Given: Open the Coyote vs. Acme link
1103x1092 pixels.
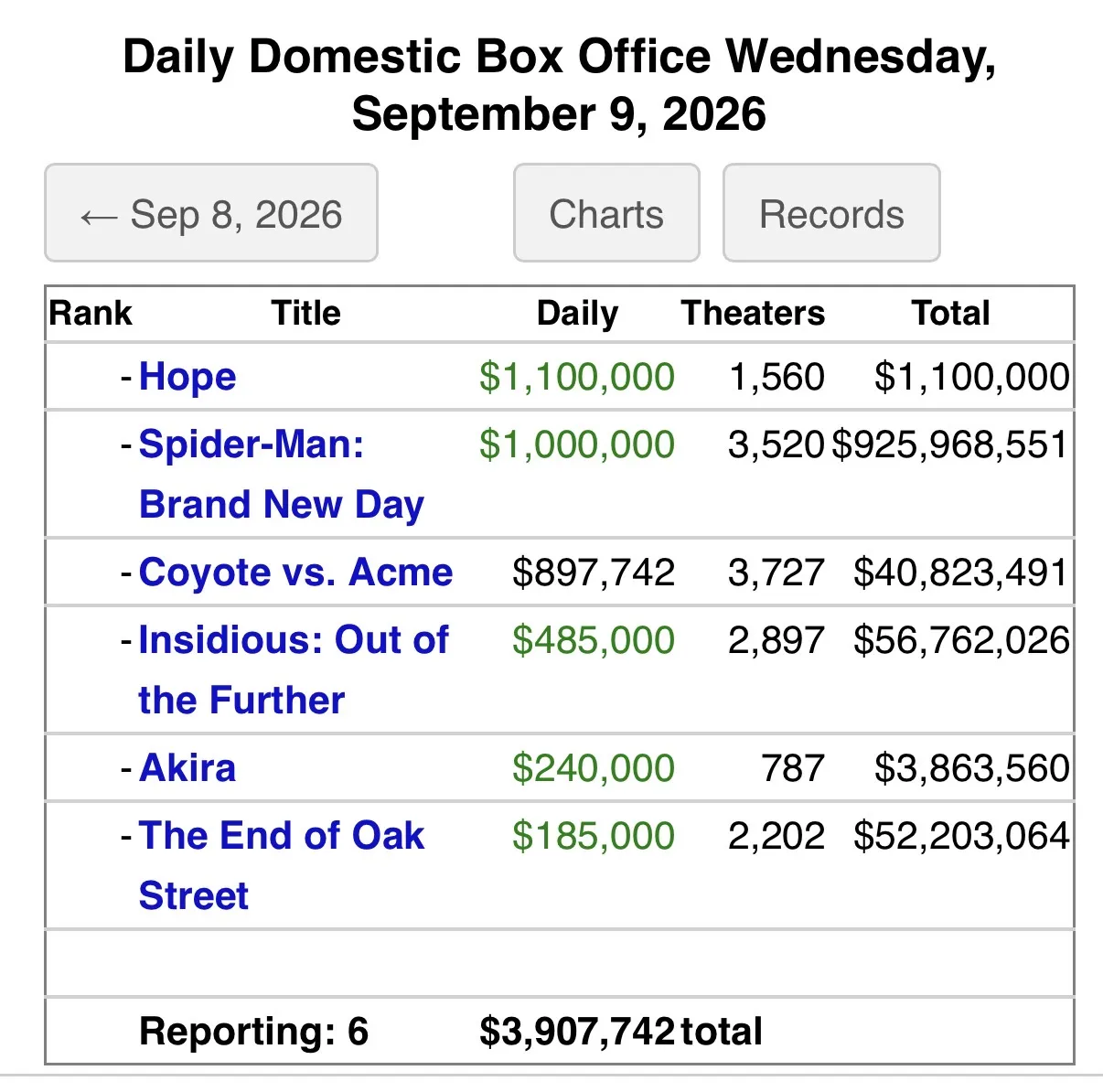Looking at the screenshot, I should pyautogui.click(x=295, y=572).
